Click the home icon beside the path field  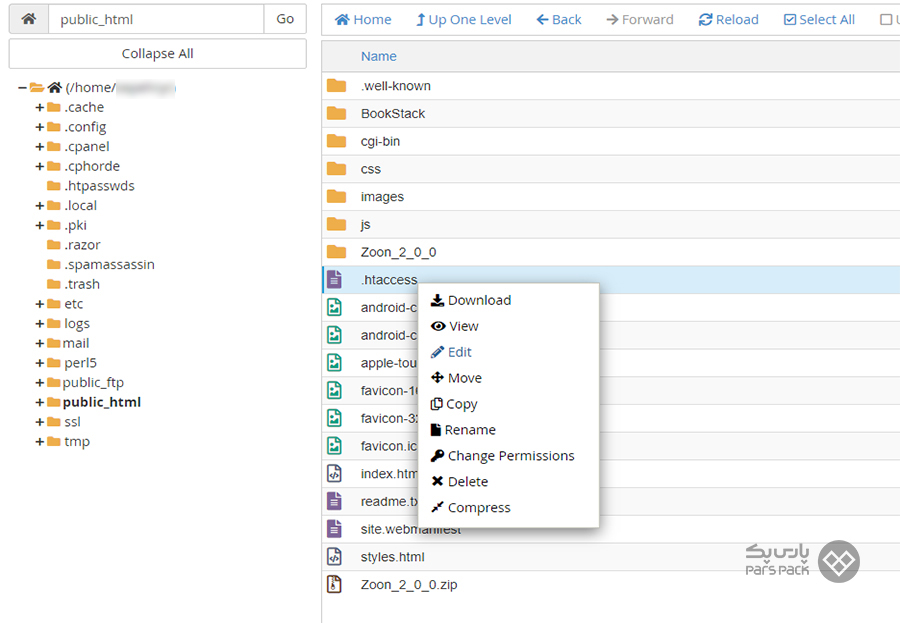pyautogui.click(x=29, y=19)
